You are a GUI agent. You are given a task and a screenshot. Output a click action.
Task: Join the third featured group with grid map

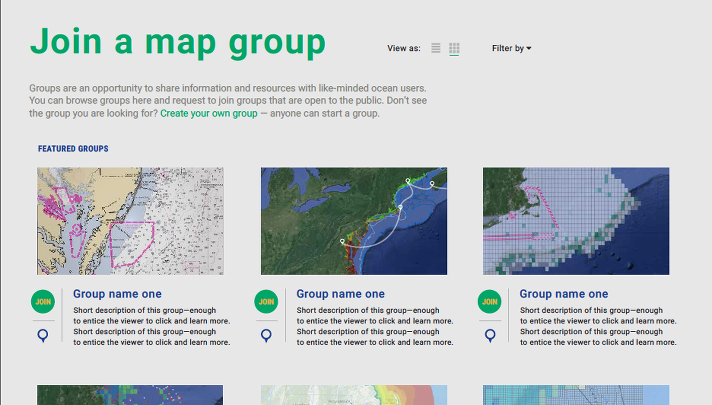click(490, 301)
